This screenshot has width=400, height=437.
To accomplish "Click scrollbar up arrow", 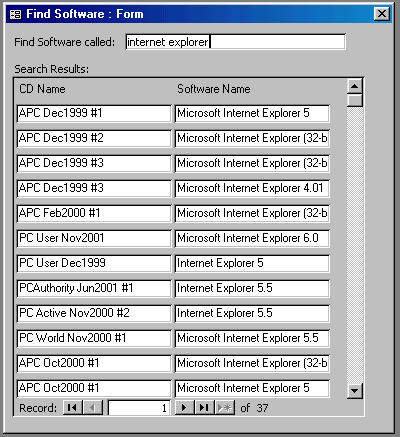I will [x=355, y=87].
